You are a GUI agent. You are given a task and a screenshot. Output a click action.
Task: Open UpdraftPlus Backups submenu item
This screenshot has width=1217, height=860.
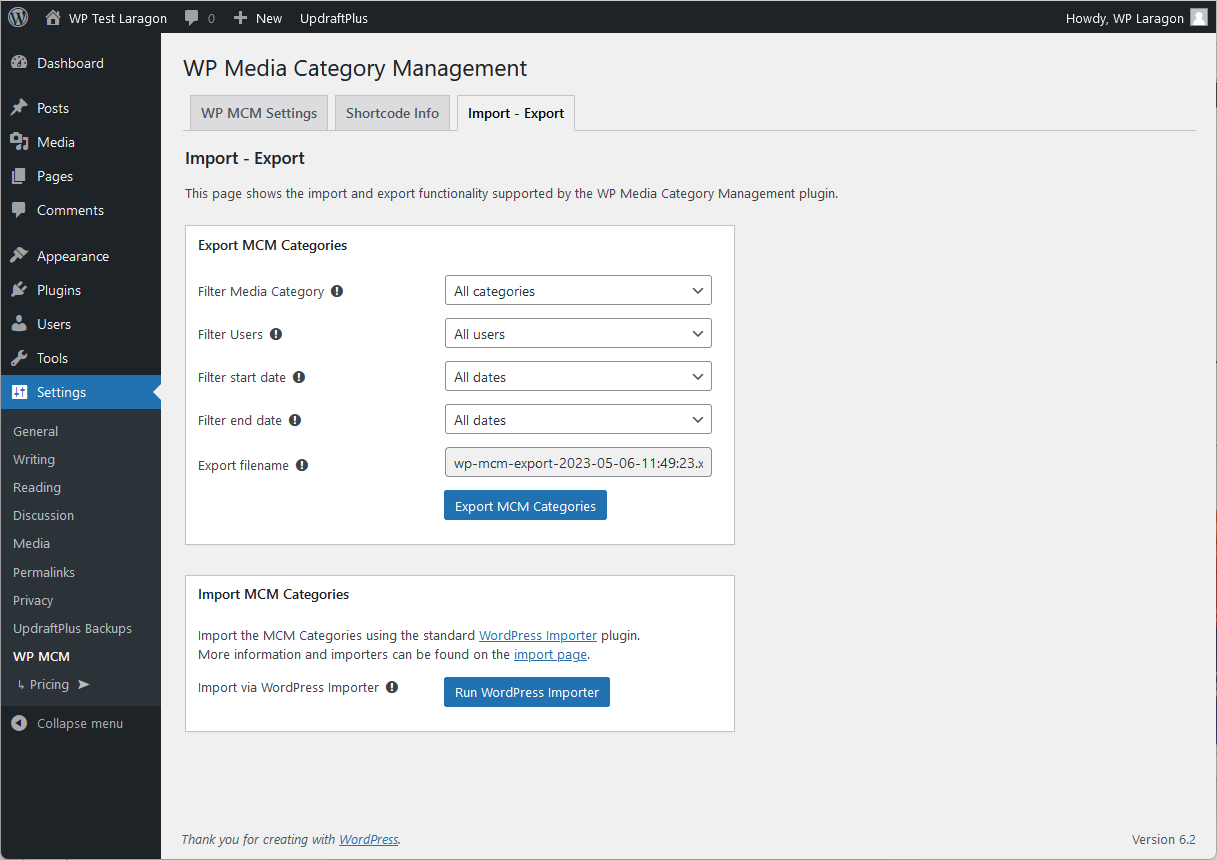72,628
